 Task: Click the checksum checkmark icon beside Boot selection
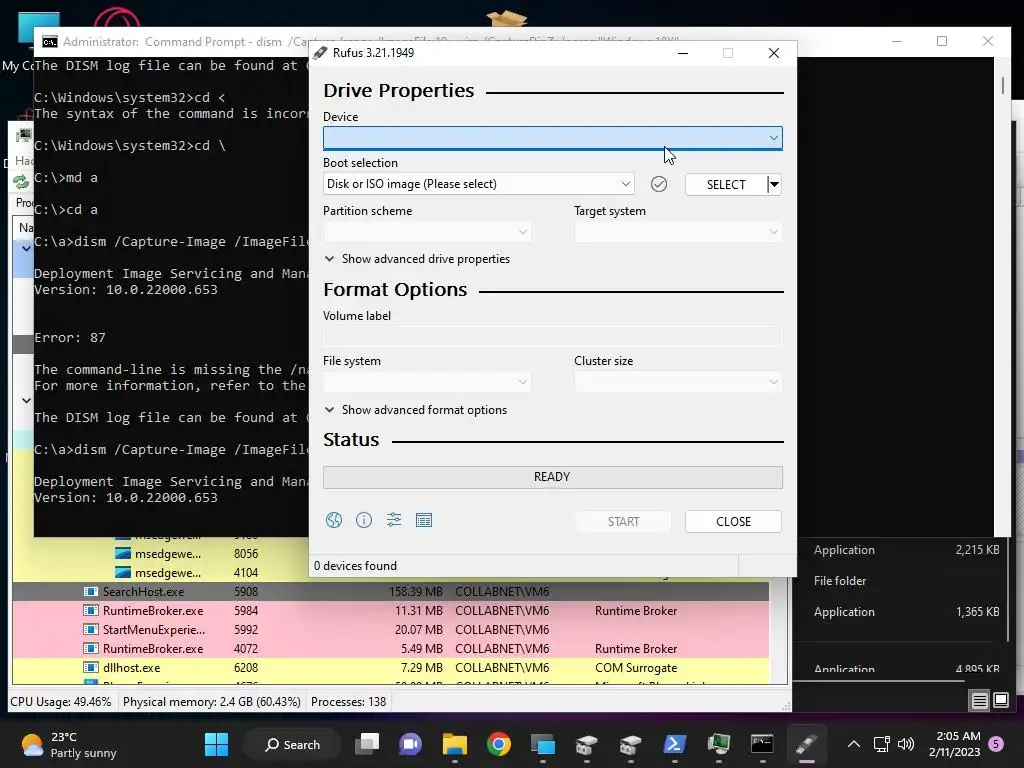point(659,184)
